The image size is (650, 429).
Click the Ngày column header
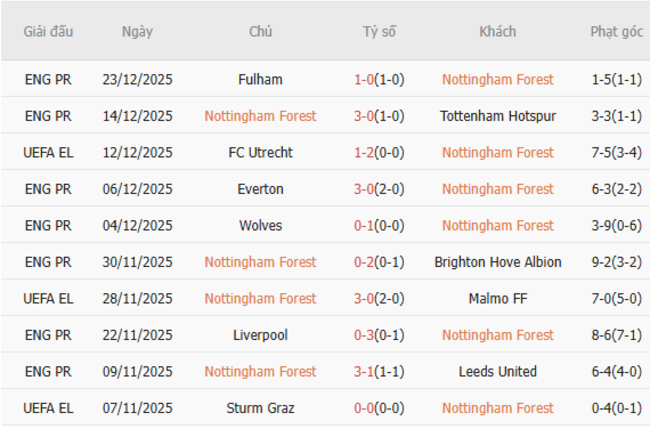click(137, 32)
